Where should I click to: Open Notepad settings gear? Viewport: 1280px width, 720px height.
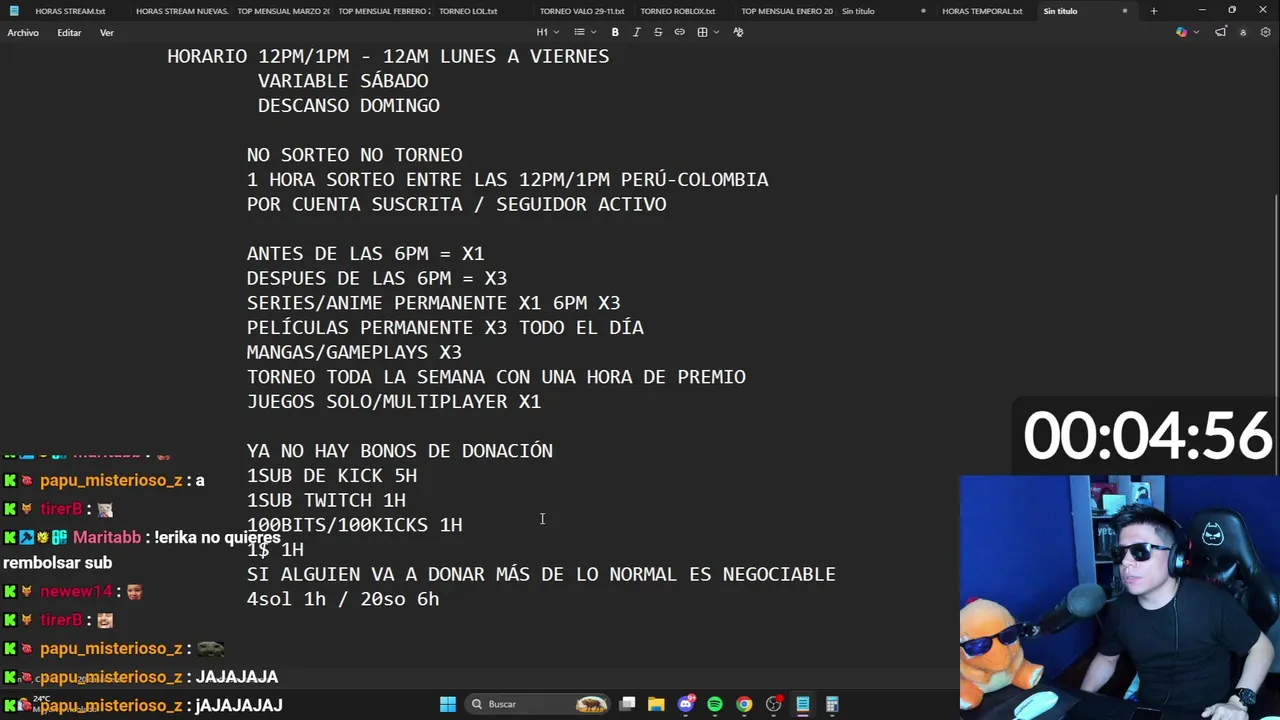[x=1264, y=32]
